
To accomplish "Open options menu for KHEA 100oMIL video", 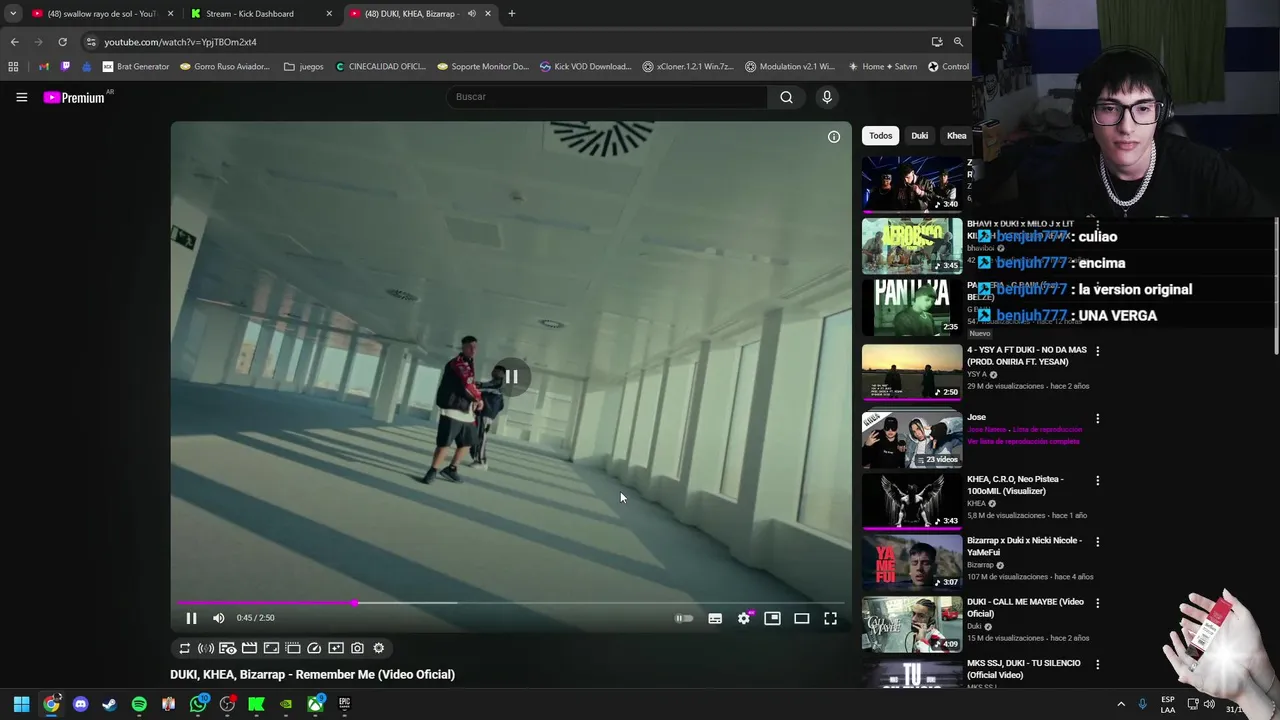I will (x=1097, y=480).
